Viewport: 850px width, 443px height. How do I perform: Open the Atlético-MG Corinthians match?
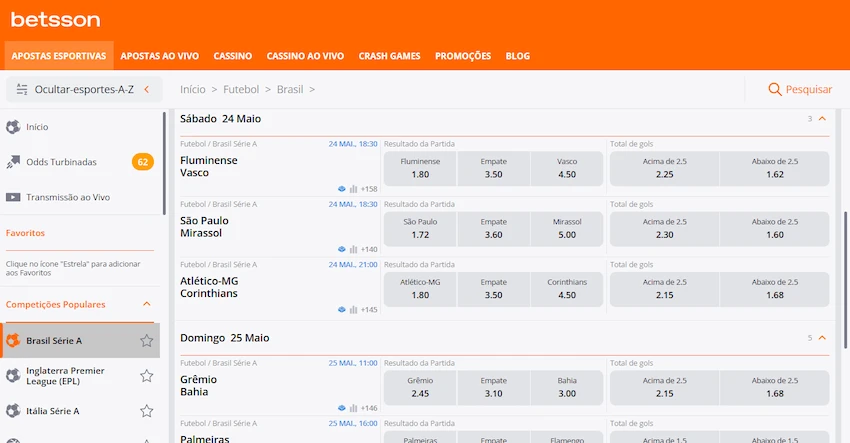[x=209, y=287]
